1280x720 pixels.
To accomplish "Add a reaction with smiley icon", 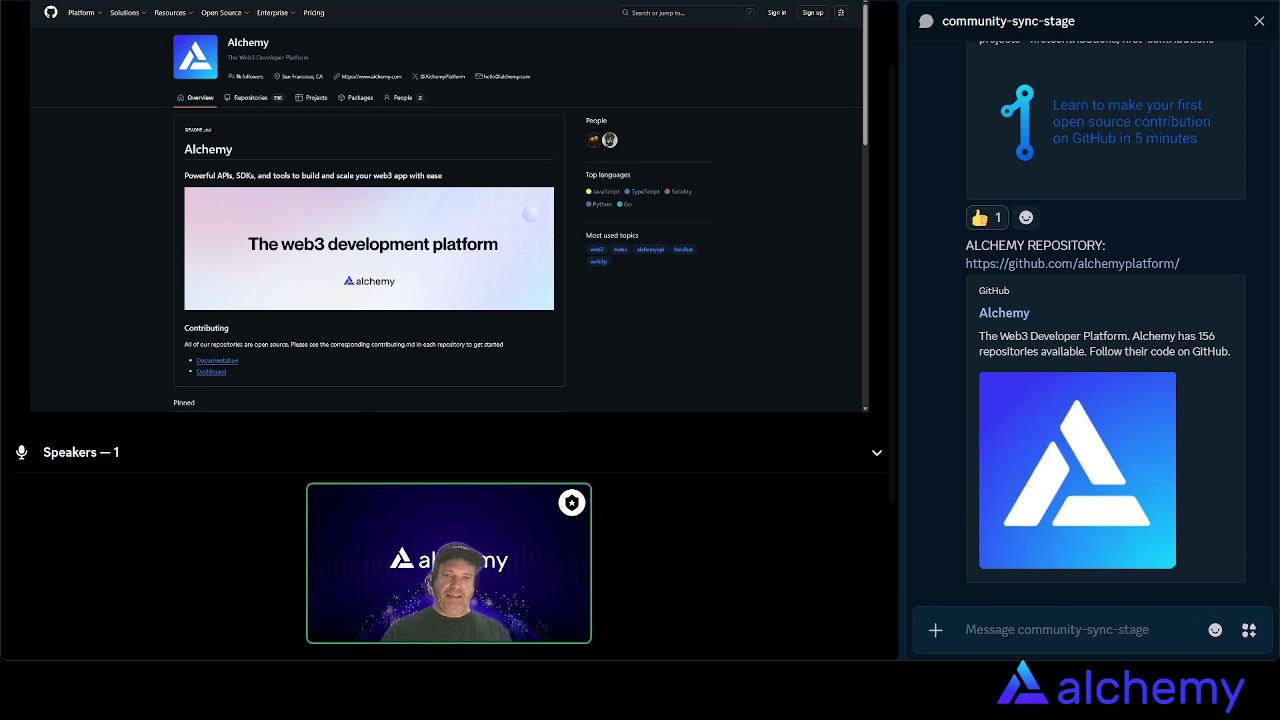I will tap(1026, 217).
